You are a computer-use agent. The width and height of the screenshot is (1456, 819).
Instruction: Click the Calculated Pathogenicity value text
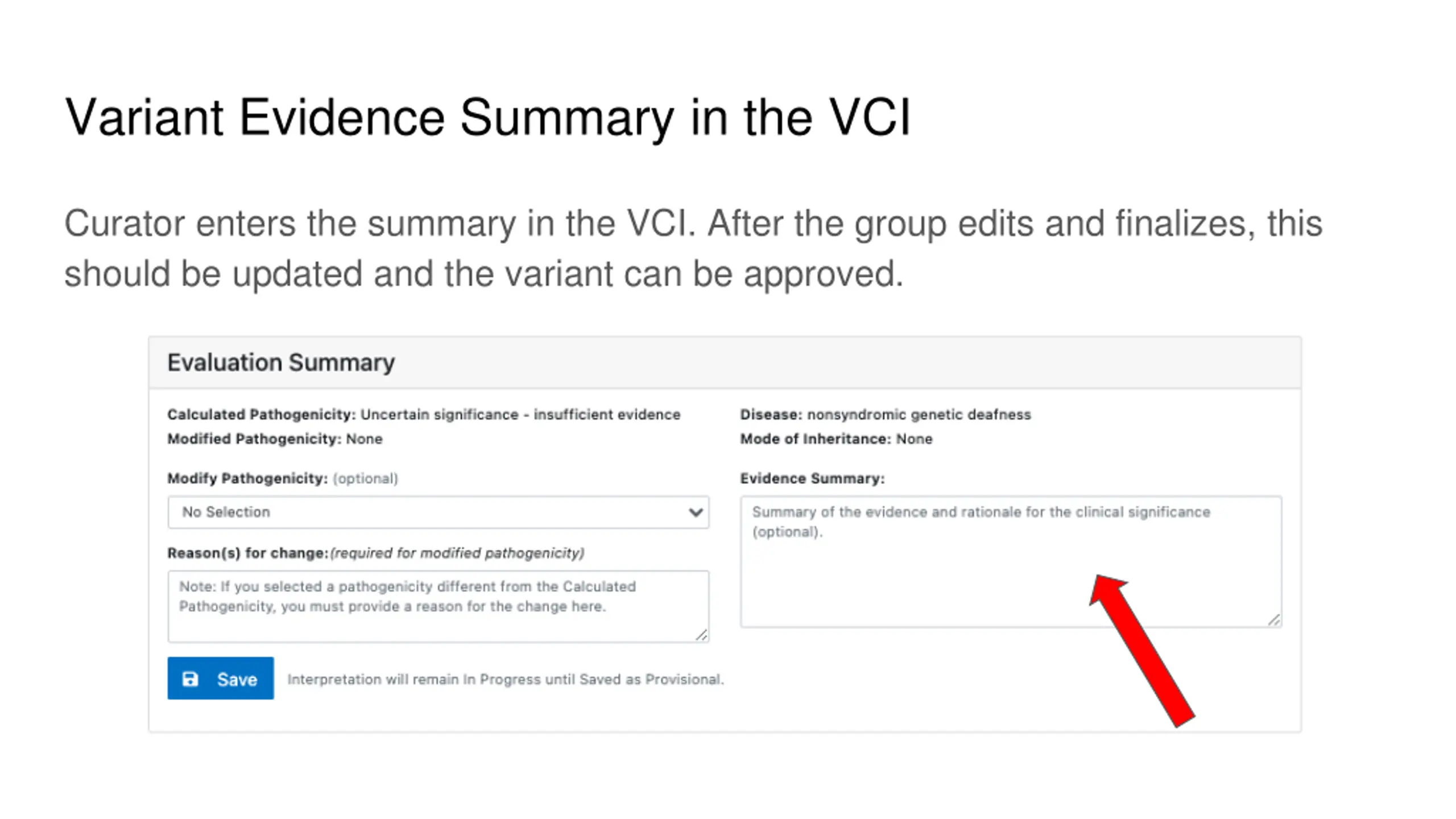pos(520,415)
